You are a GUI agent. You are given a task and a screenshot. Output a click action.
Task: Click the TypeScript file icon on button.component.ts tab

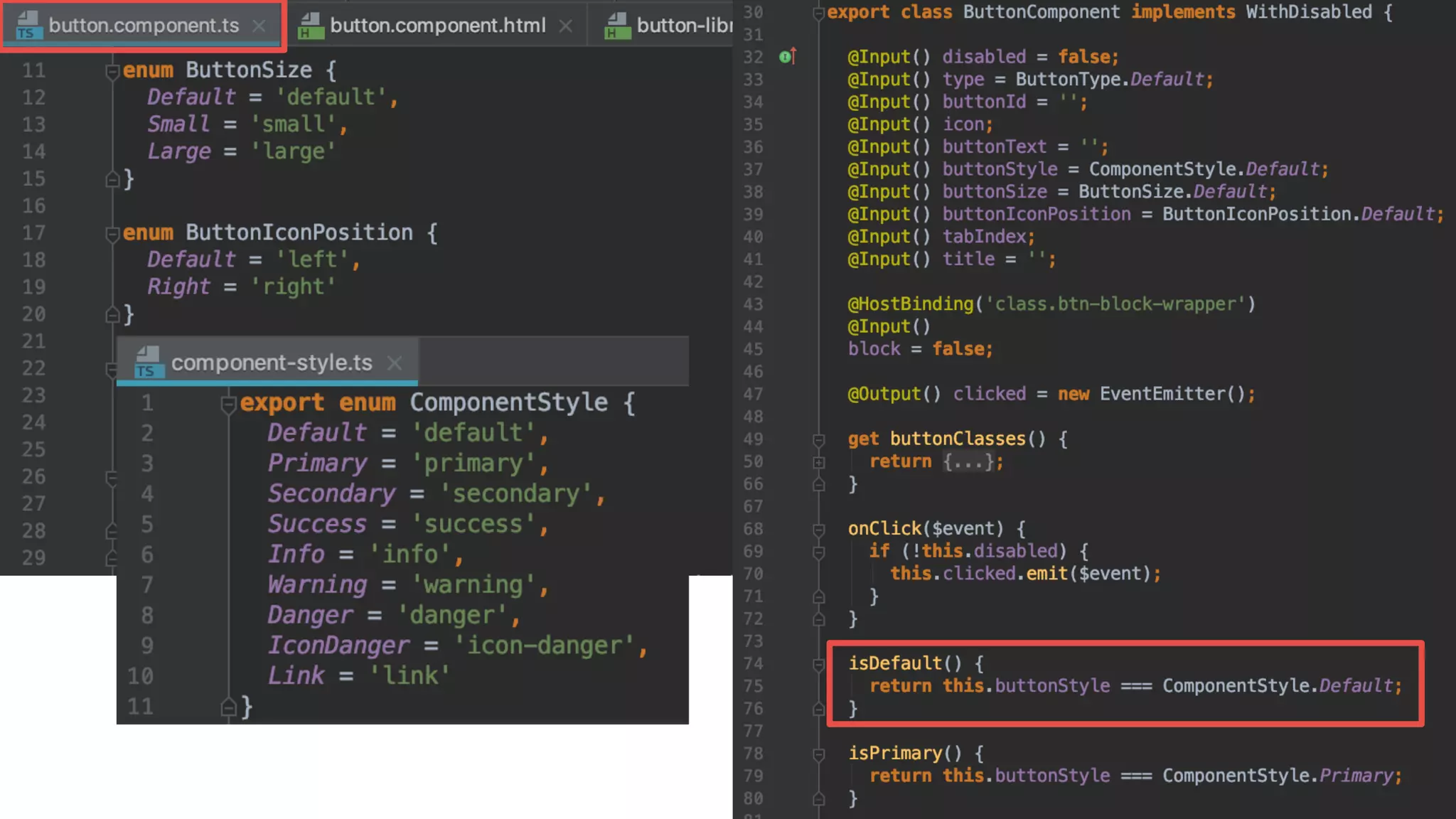pyautogui.click(x=28, y=25)
